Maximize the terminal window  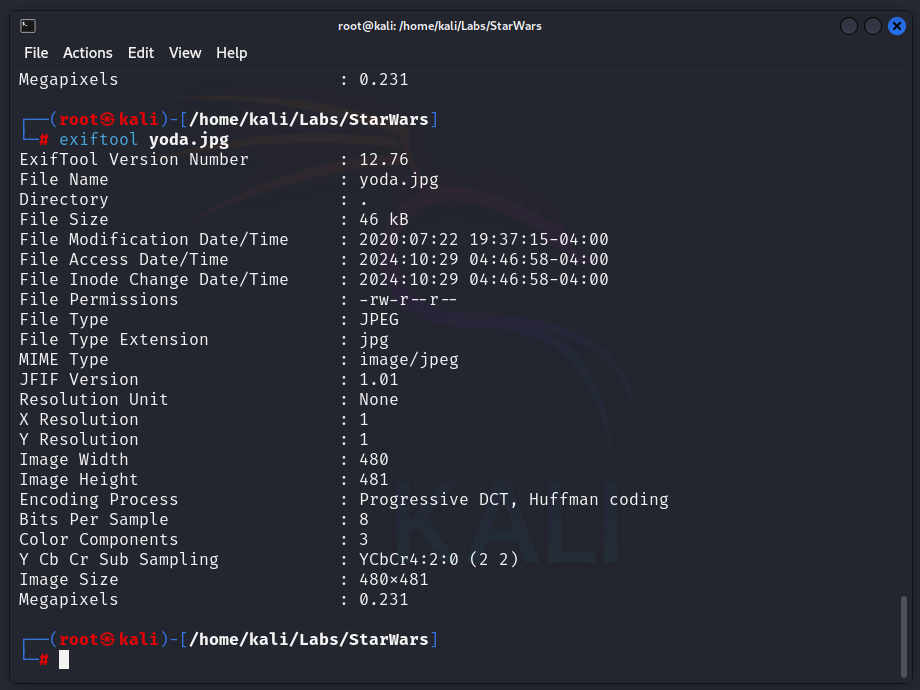click(x=873, y=26)
